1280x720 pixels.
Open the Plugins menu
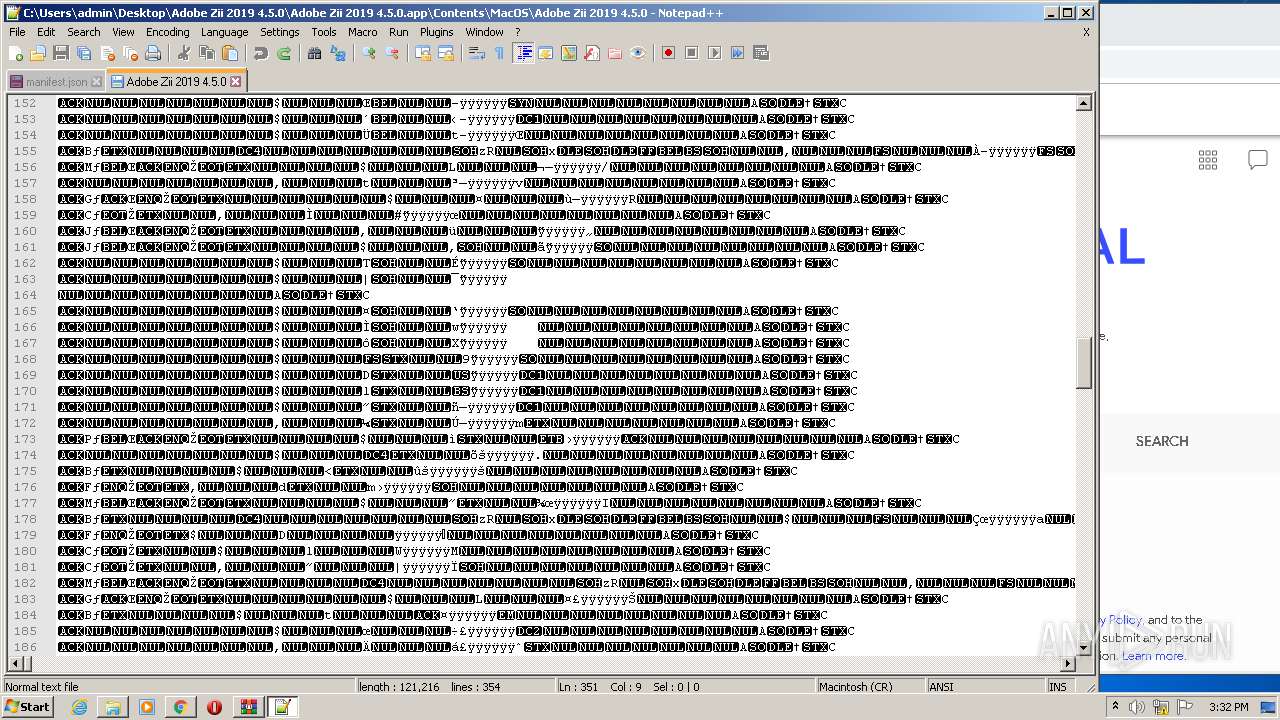[x=436, y=32]
